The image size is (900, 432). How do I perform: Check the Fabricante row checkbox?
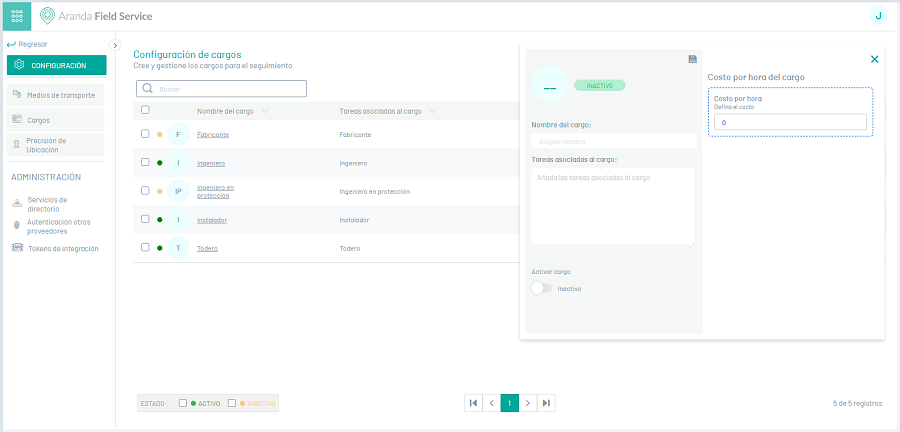pos(145,134)
